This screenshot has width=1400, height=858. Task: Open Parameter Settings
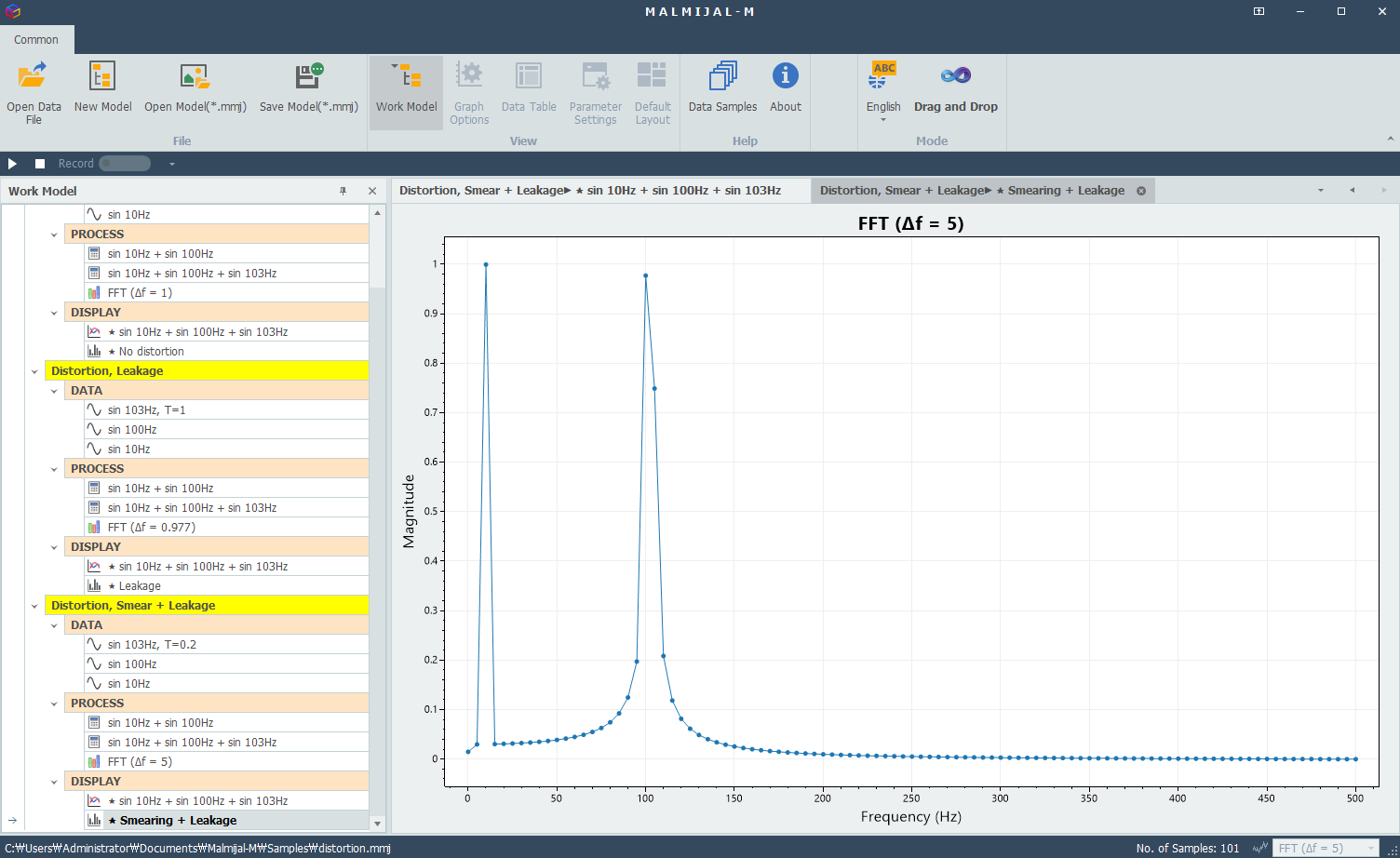pos(596,92)
